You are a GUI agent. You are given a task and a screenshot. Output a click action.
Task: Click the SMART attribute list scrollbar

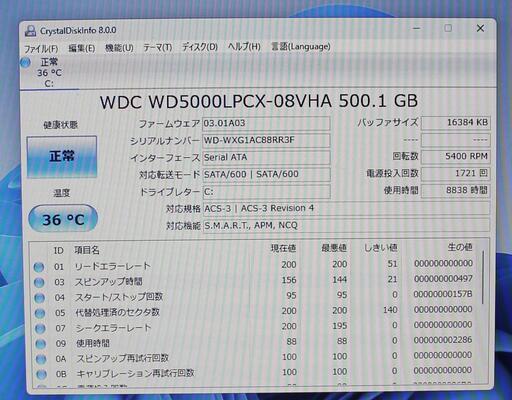click(482, 278)
